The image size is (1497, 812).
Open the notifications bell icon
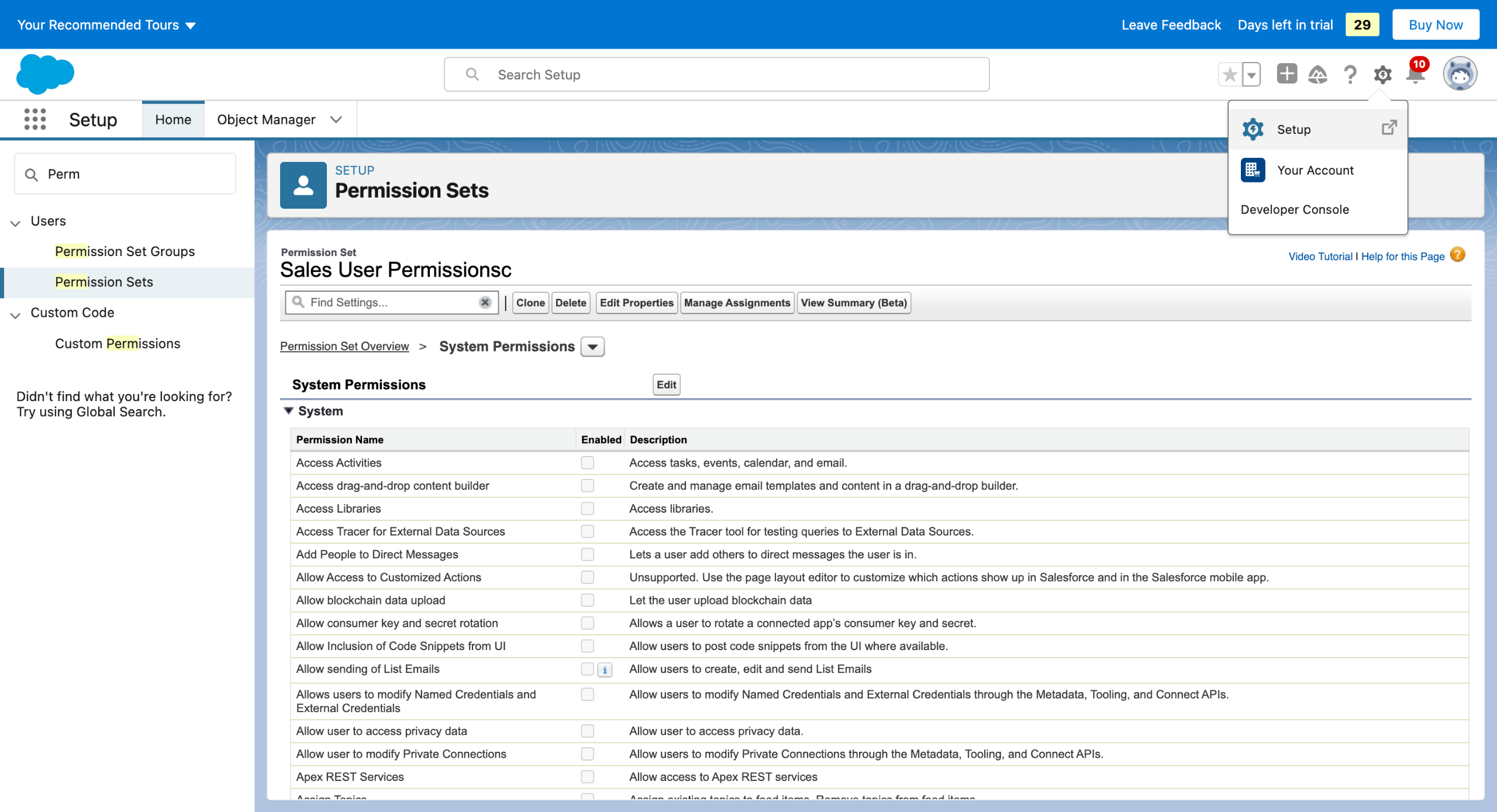1416,74
